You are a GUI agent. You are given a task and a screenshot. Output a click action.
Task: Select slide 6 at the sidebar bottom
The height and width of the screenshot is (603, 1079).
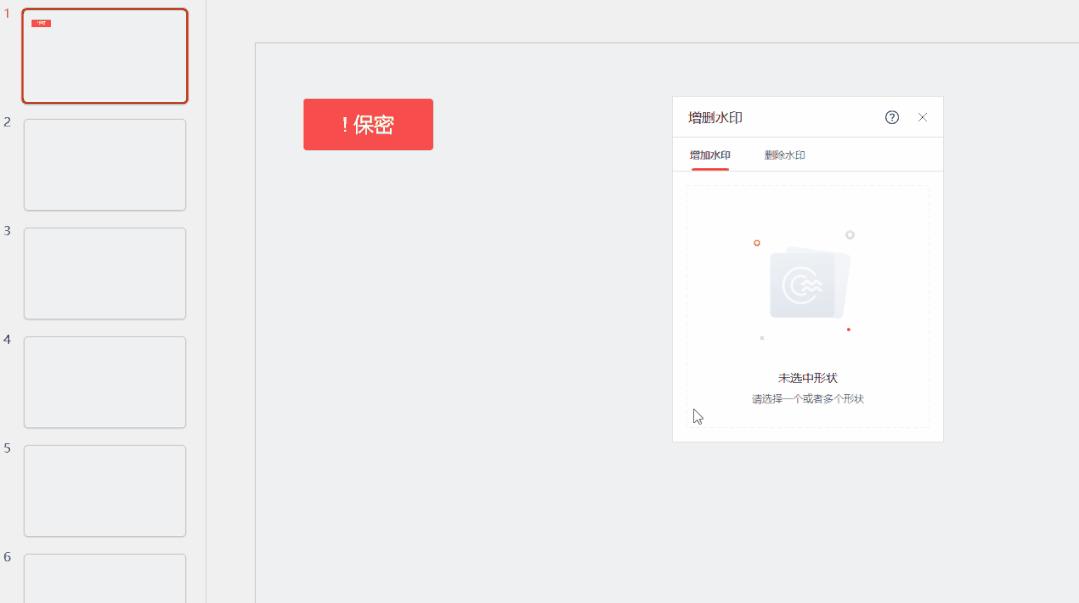(x=105, y=578)
